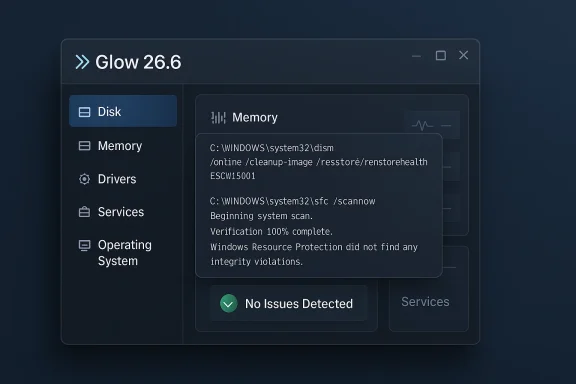Click the Beginning system scan line
The width and height of the screenshot is (576, 384).
pyautogui.click(x=262, y=216)
